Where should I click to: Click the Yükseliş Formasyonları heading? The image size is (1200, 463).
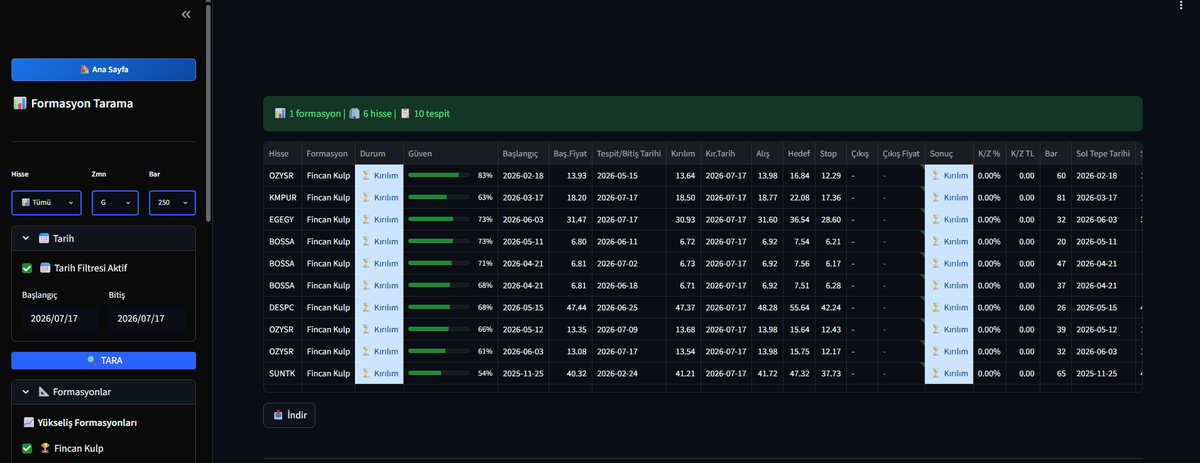(79, 423)
